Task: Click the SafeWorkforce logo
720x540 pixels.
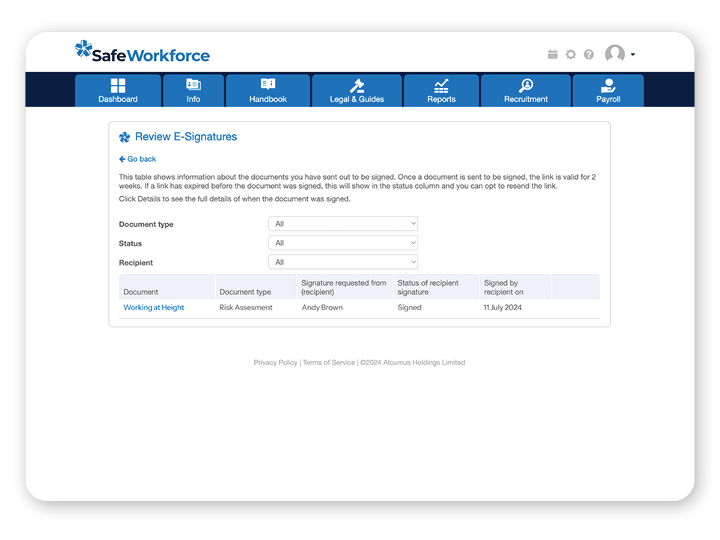Action: (x=142, y=53)
